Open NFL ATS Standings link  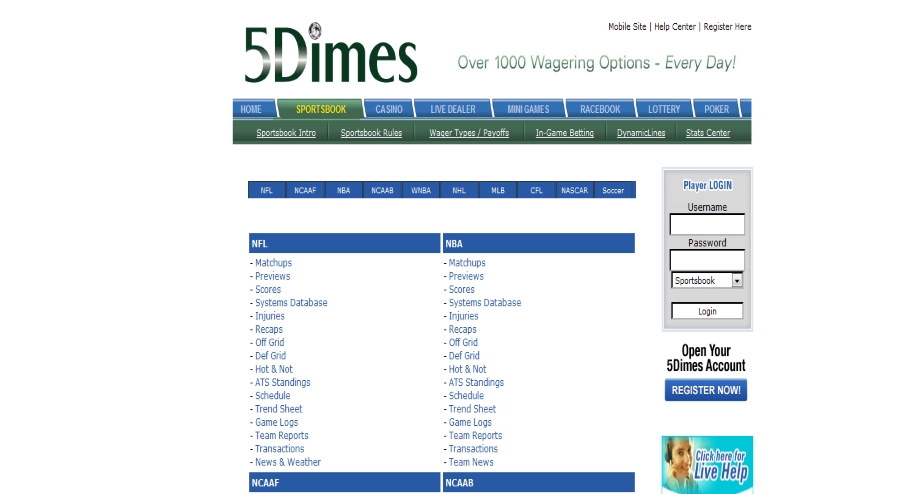282,382
